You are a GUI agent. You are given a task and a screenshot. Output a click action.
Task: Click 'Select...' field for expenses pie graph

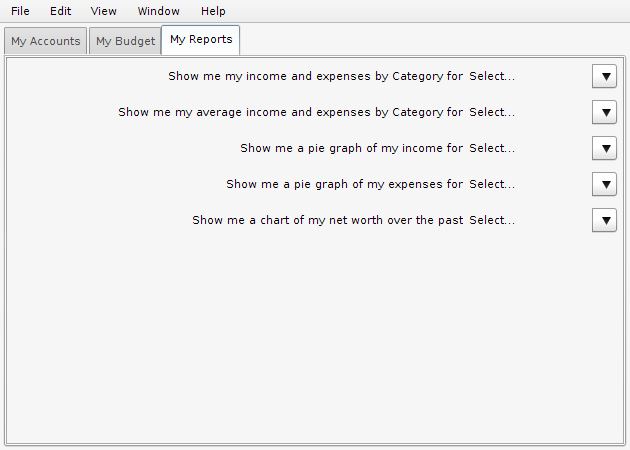pyautogui.click(x=492, y=184)
